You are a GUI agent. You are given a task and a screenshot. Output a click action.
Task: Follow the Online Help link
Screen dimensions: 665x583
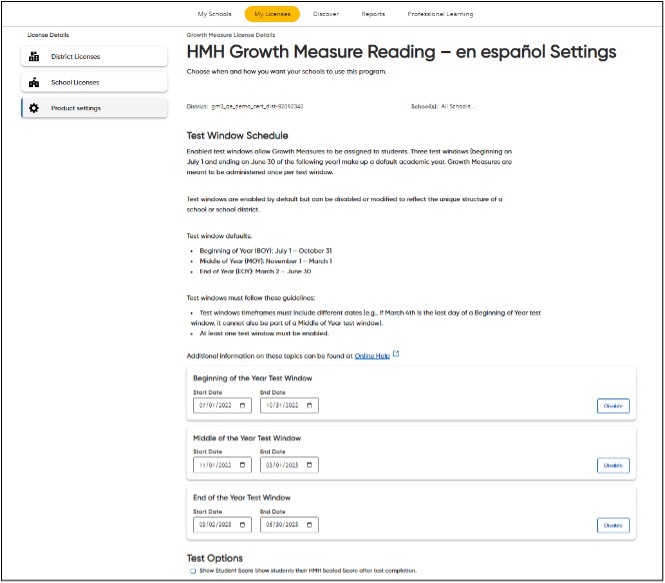372,356
